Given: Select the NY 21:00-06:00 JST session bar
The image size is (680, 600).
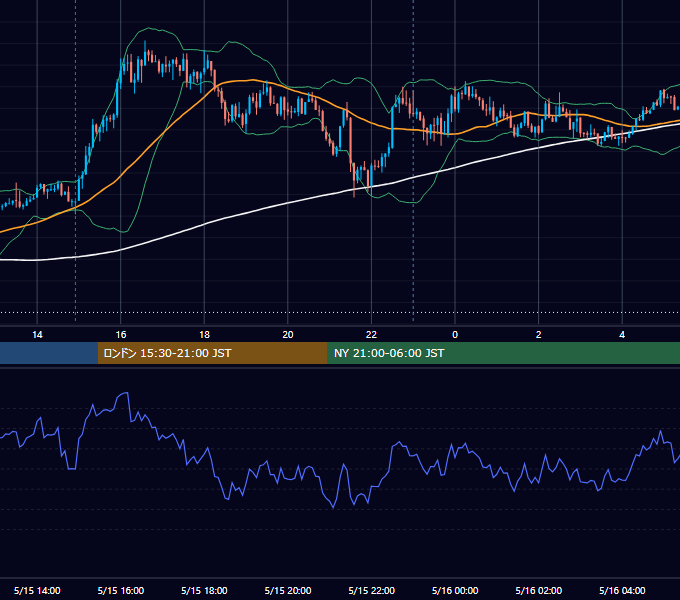Looking at the screenshot, I should tap(503, 353).
